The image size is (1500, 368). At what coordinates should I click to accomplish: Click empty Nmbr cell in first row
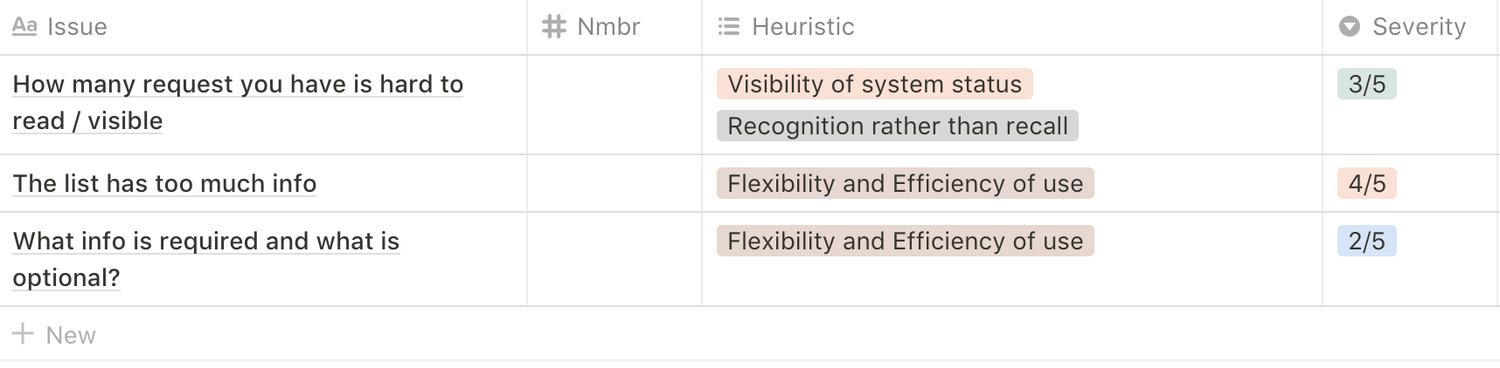pos(614,105)
